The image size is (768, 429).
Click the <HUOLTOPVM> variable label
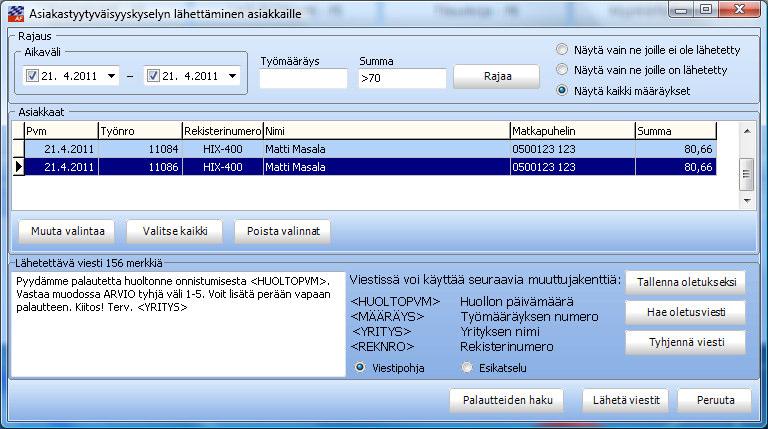[395, 302]
